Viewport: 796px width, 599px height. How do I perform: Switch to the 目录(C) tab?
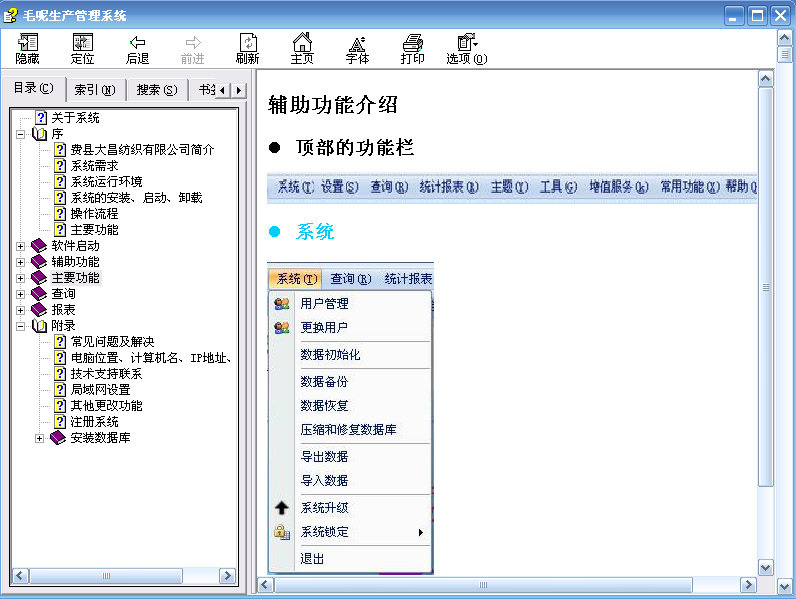tap(34, 88)
